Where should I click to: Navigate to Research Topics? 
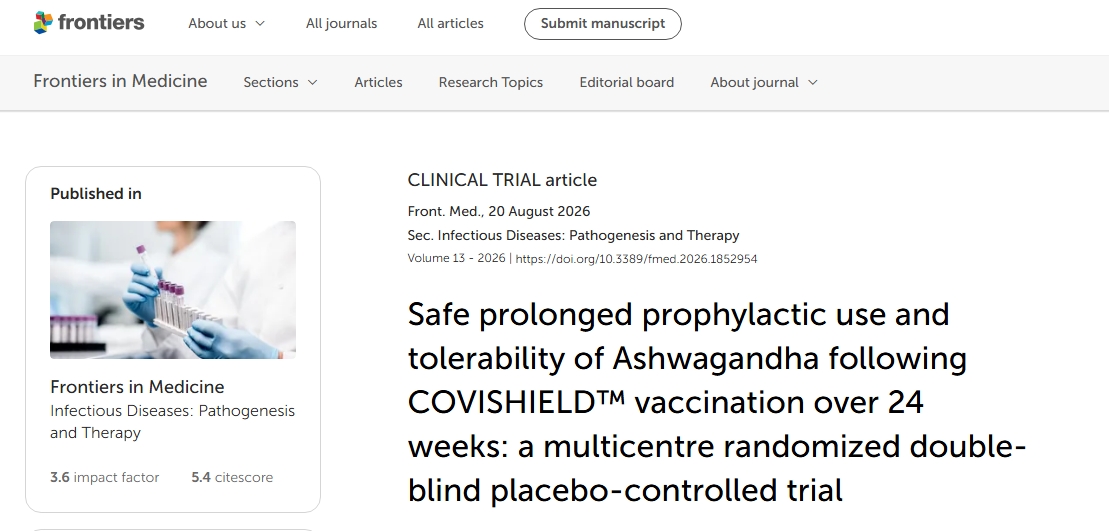pyautogui.click(x=491, y=83)
